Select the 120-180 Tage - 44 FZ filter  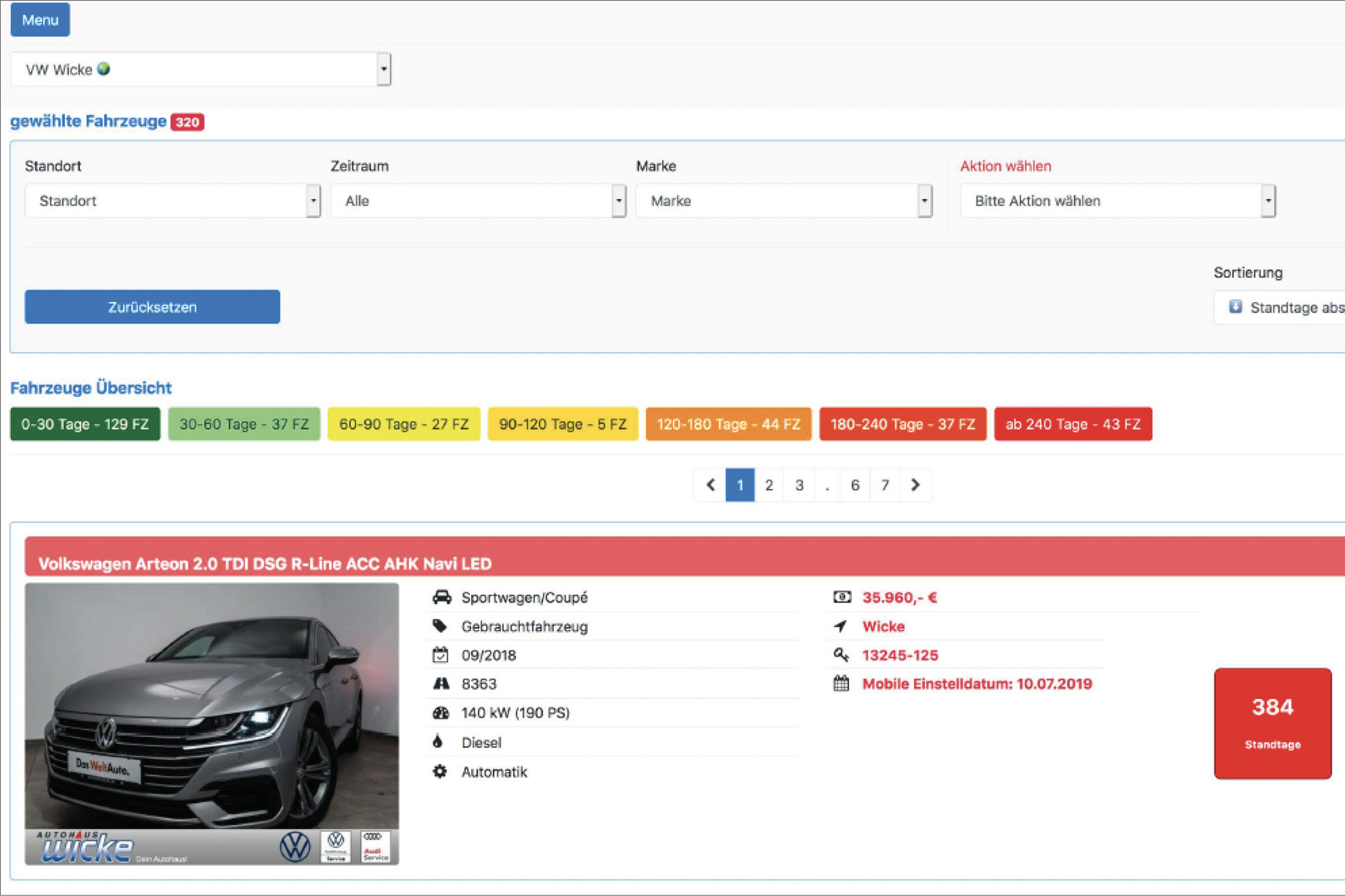(729, 424)
